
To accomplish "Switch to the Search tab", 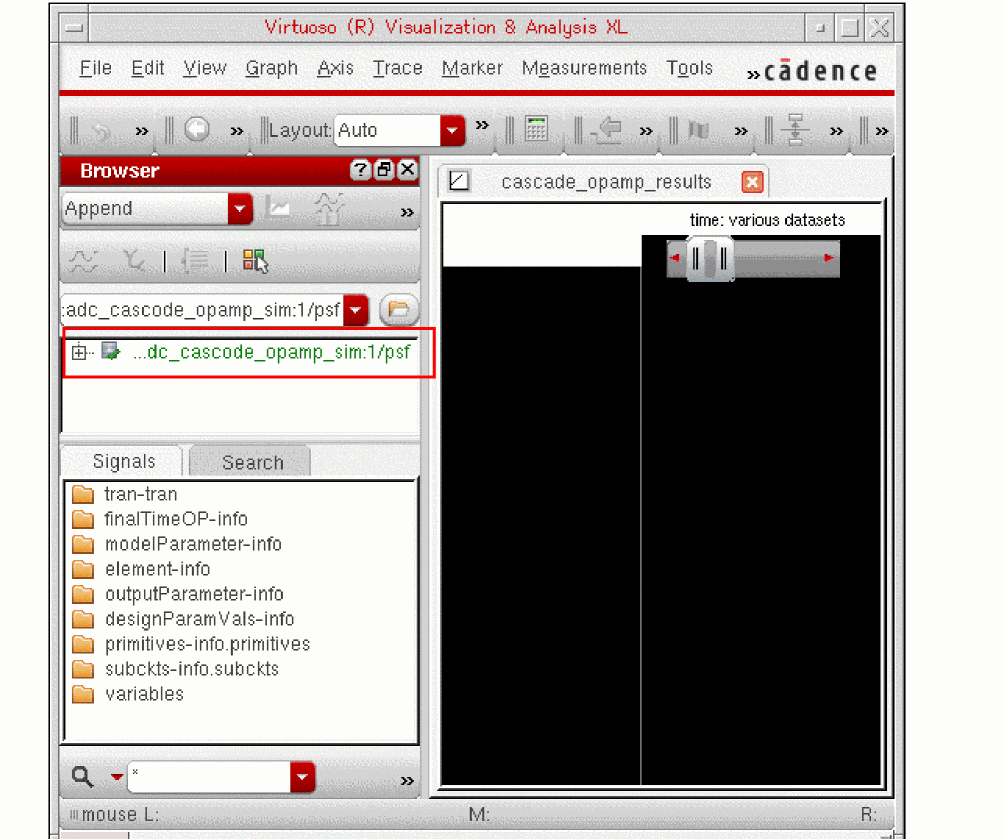I will pyautogui.click(x=252, y=462).
